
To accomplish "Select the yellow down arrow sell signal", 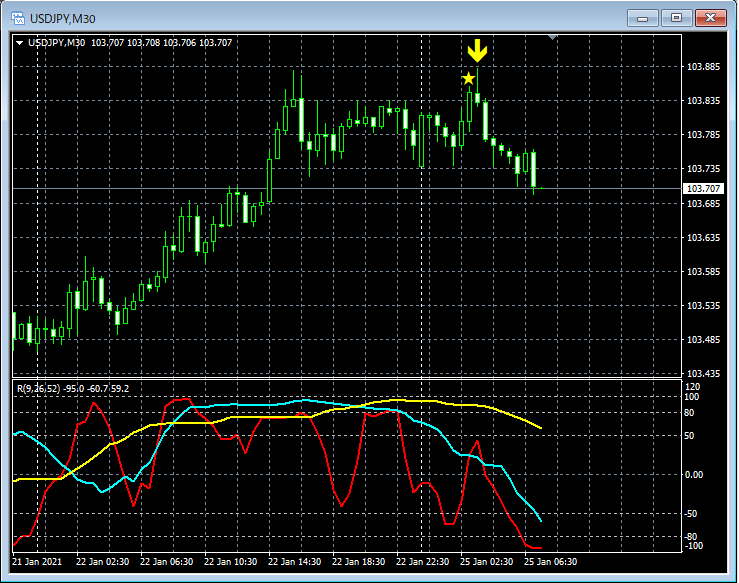I will coord(477,51).
